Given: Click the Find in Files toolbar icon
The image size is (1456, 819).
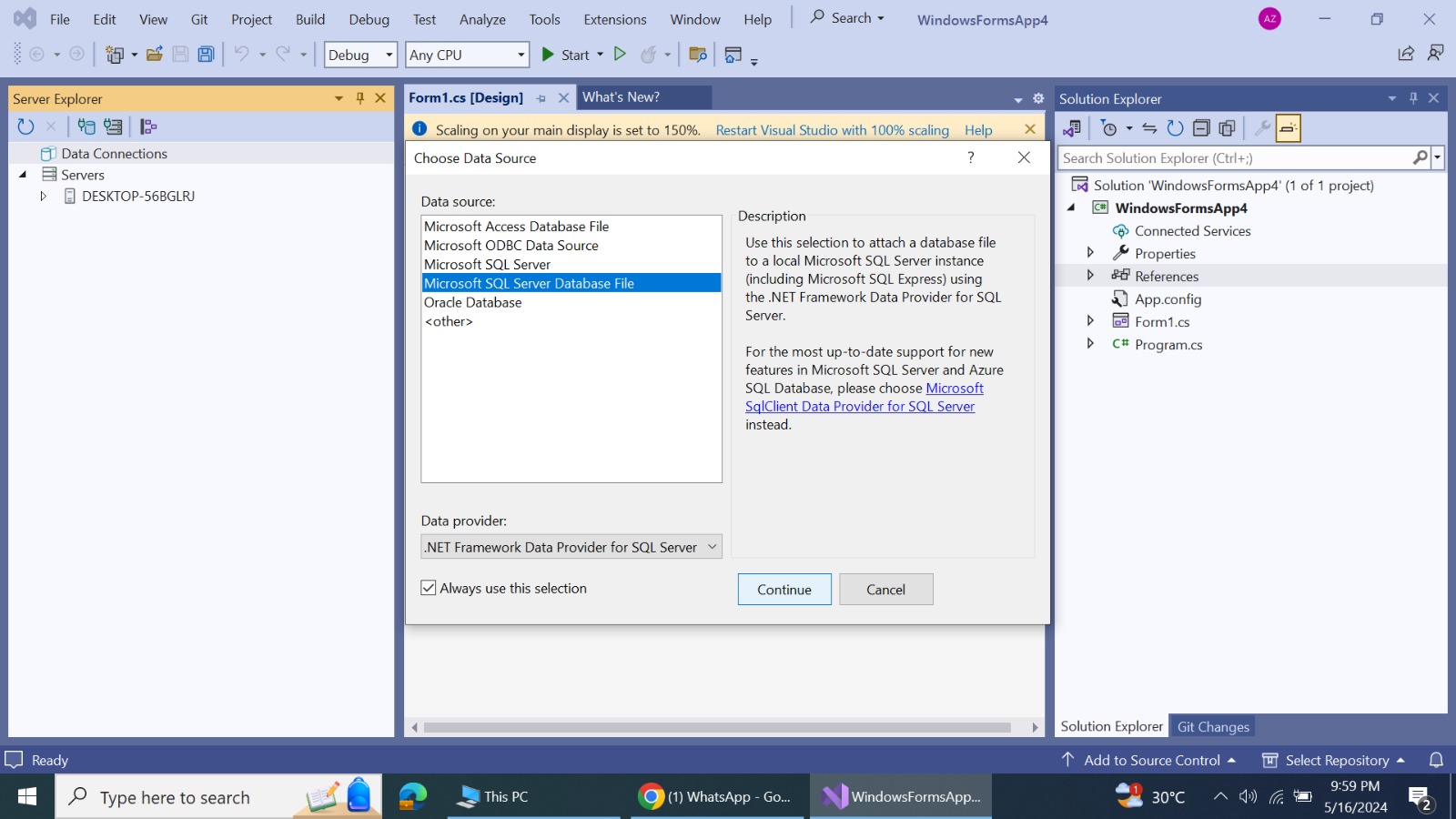Looking at the screenshot, I should click(698, 55).
